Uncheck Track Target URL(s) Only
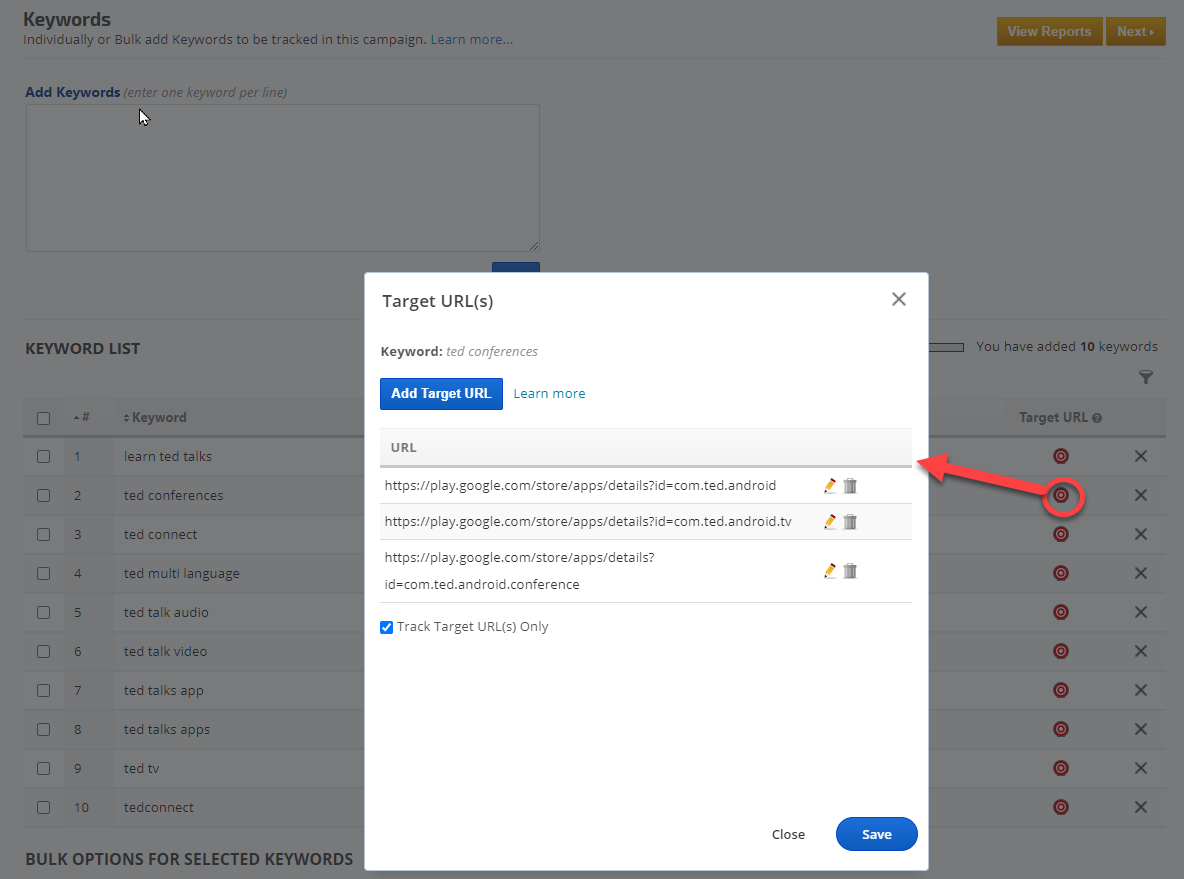This screenshot has width=1184, height=879. (387, 627)
